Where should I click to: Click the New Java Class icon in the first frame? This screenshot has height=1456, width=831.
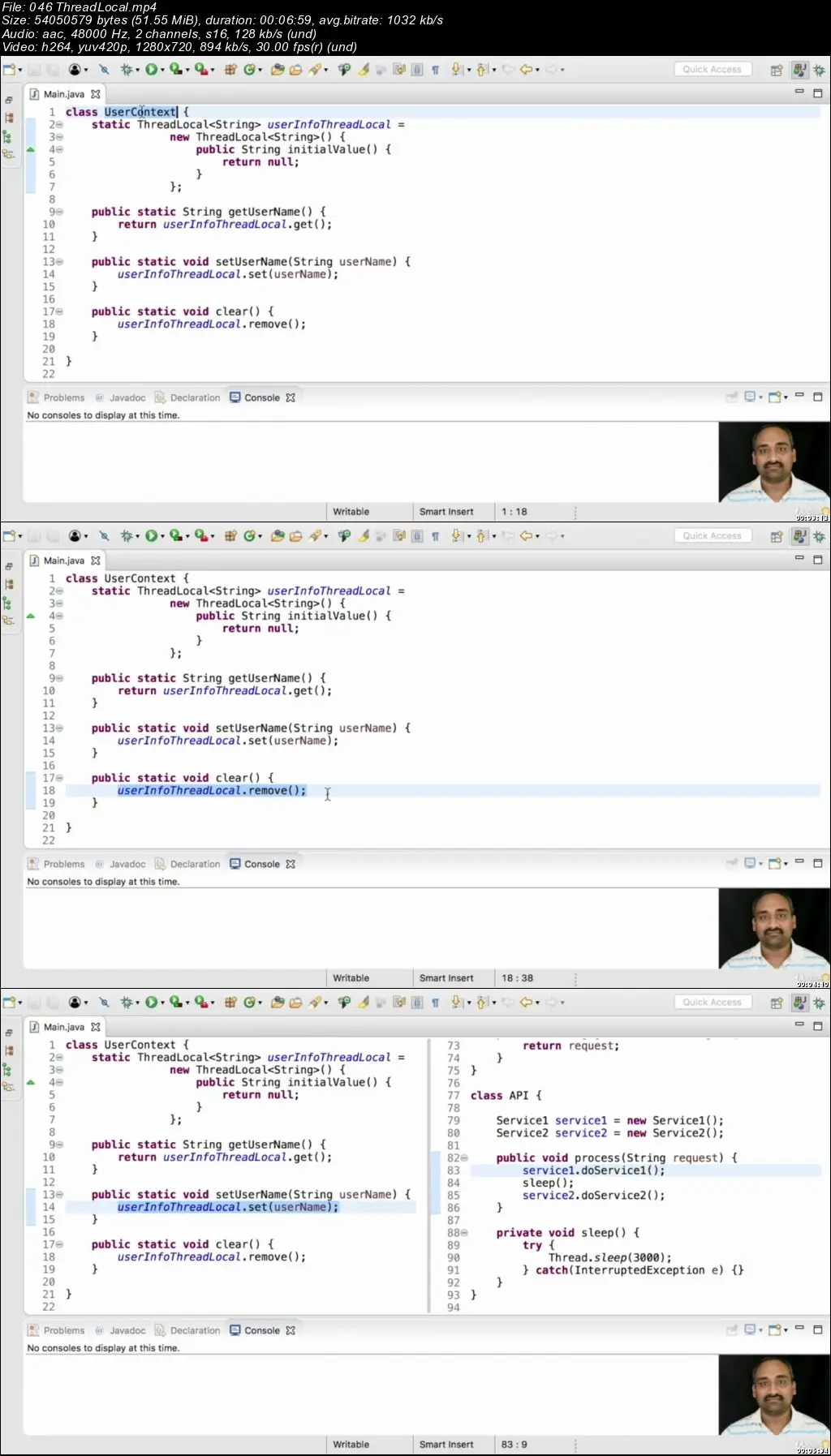(250, 70)
